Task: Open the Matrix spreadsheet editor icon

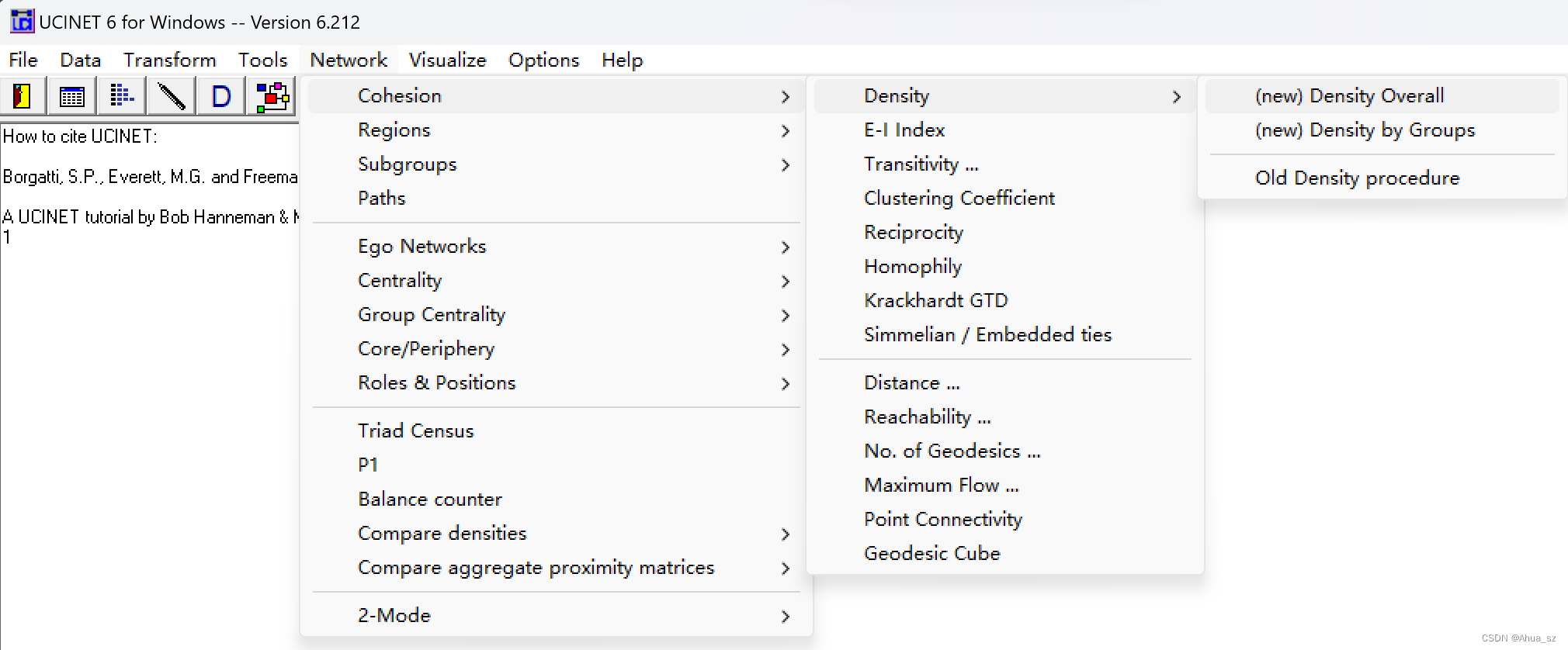Action: 72,97
